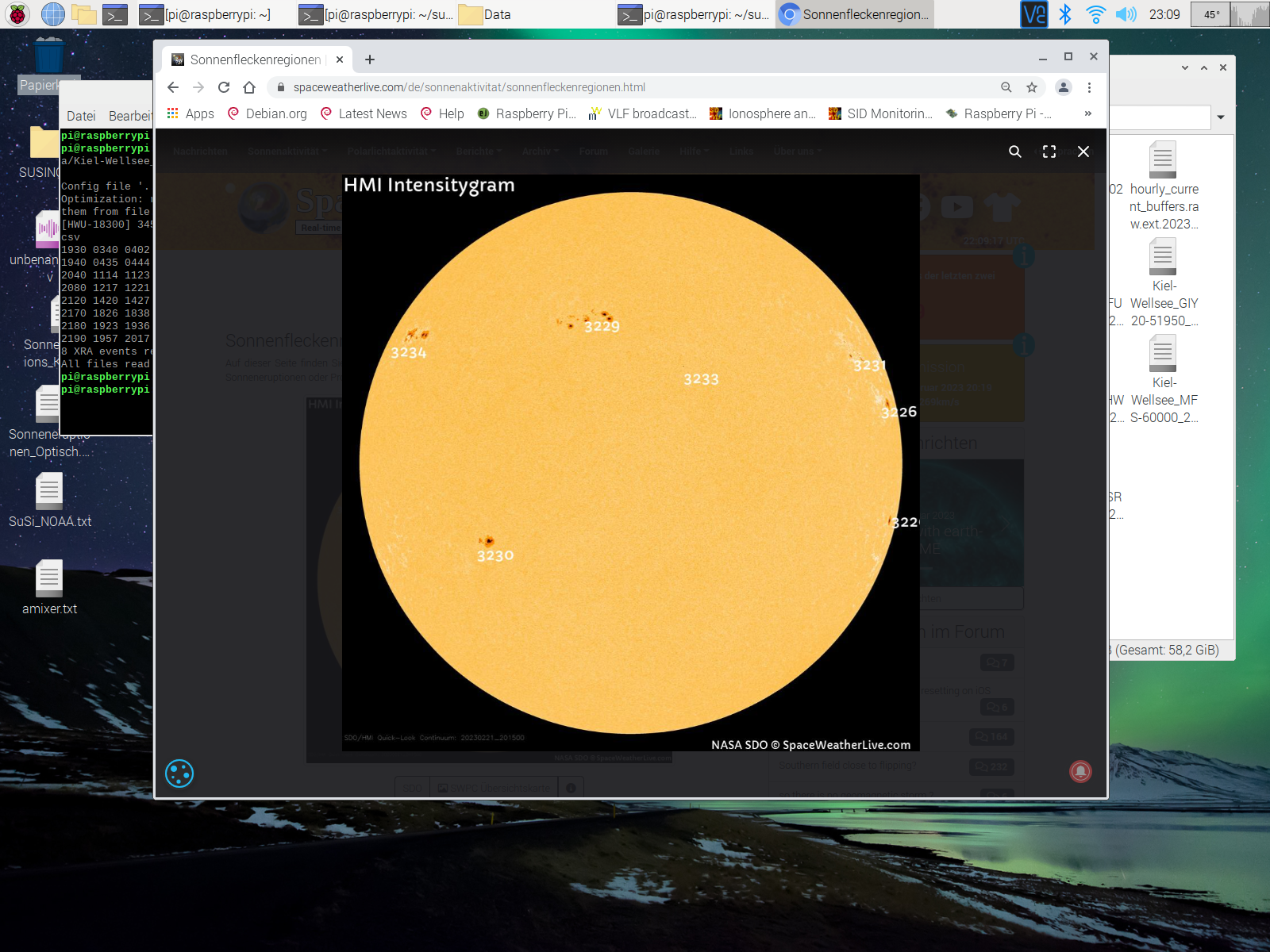Open a new browser tab
The image size is (1270, 952).
[370, 59]
